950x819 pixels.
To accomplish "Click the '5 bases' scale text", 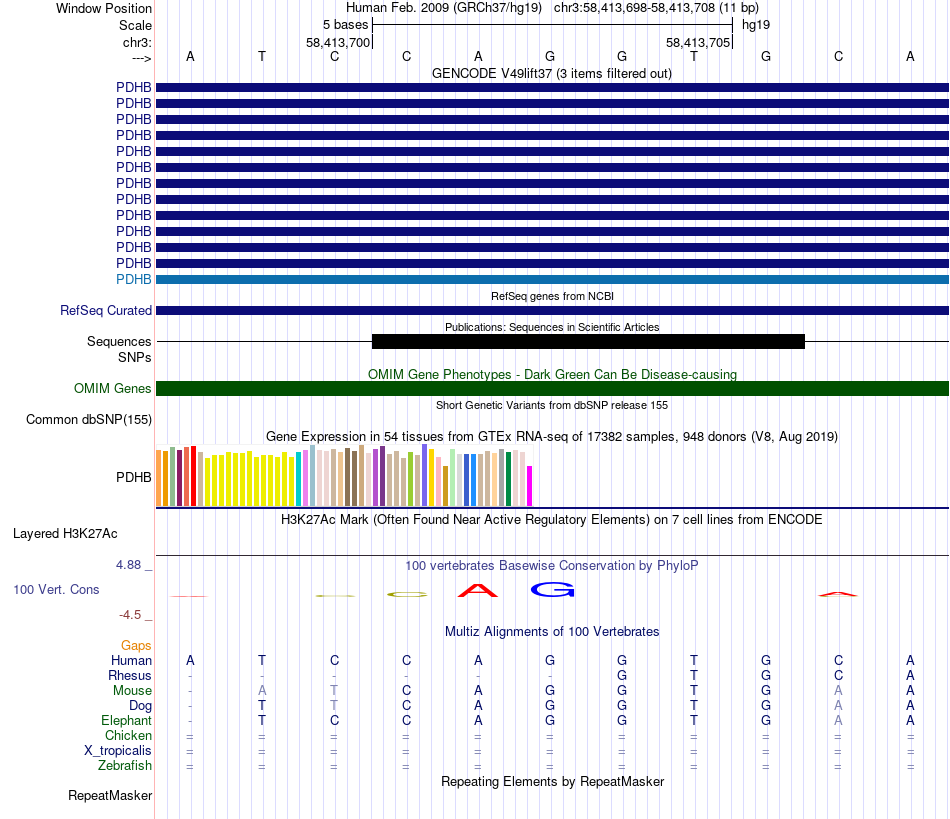I will click(345, 25).
